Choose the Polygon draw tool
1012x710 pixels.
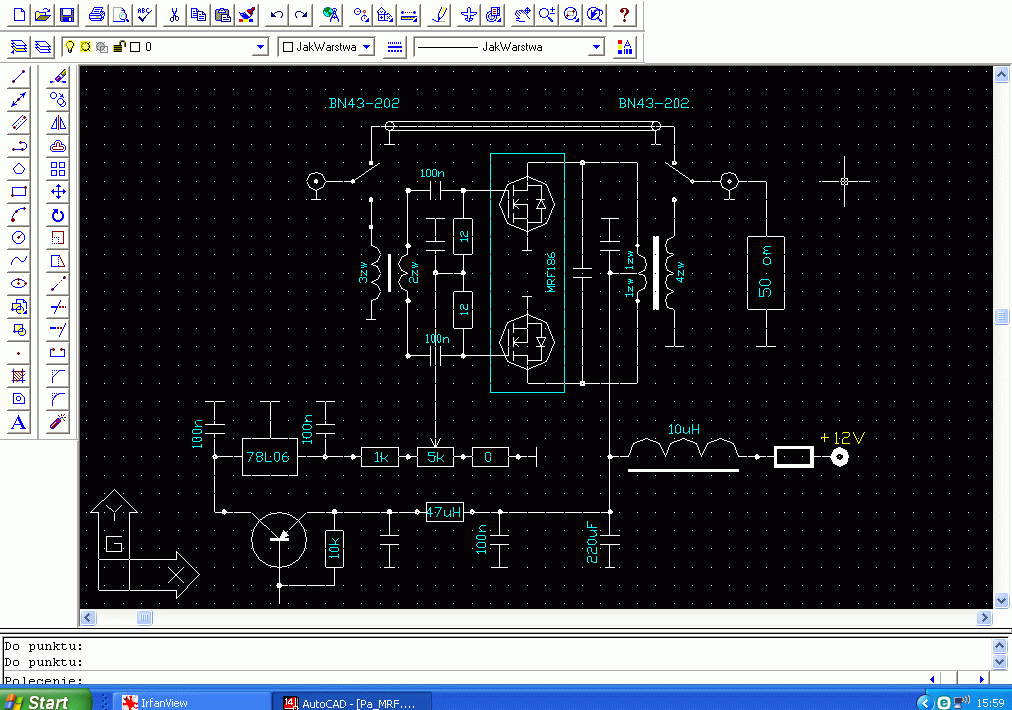18,169
